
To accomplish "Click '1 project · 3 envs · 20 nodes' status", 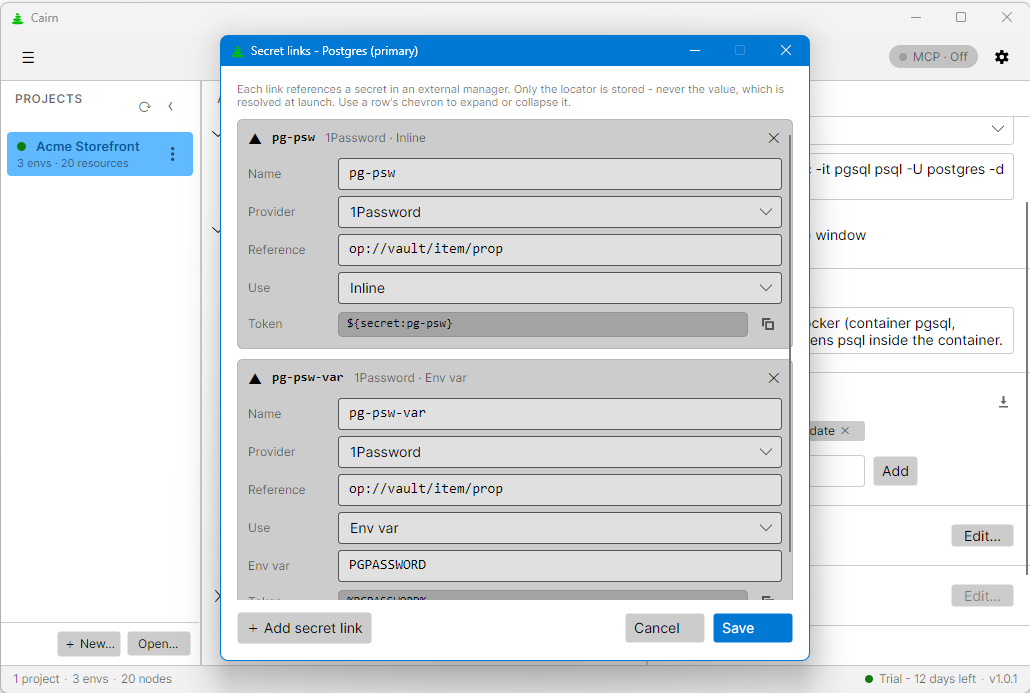I will click(93, 679).
